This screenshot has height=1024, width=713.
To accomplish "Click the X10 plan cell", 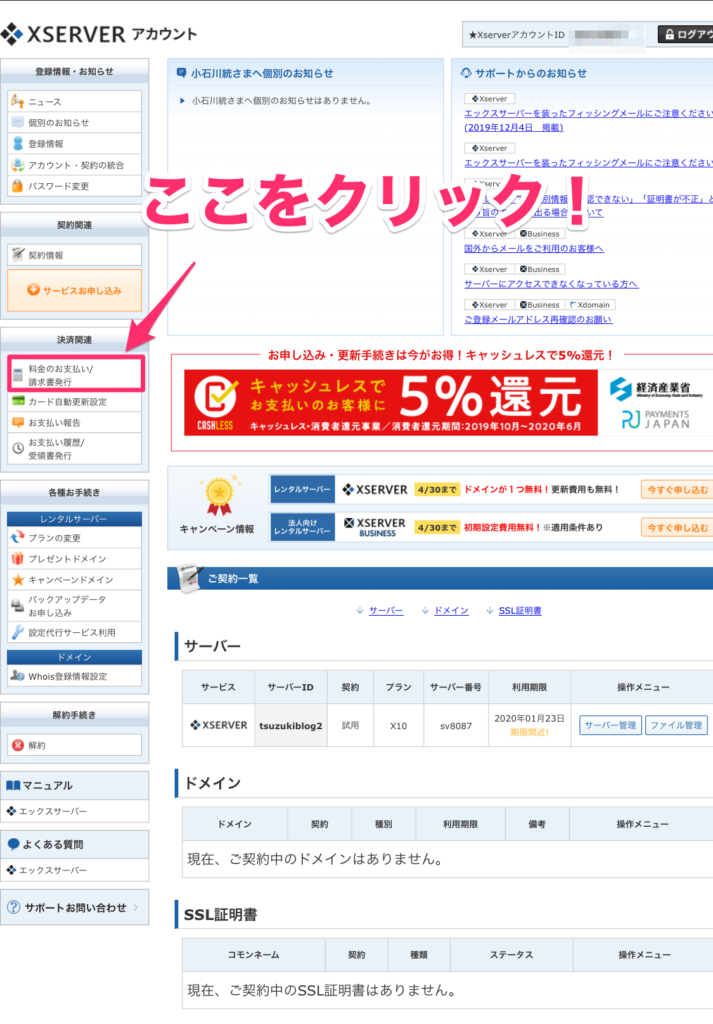I will [398, 726].
